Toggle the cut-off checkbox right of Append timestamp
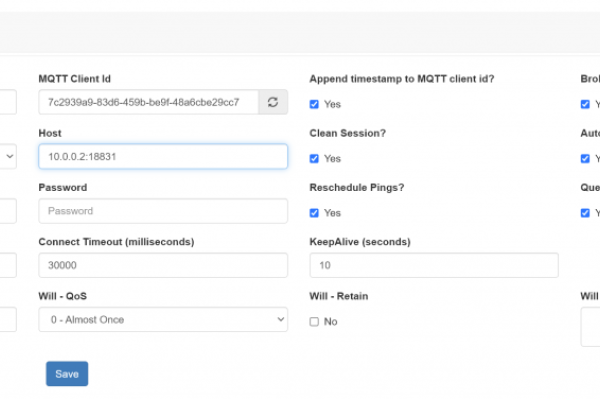Screen dimensions: 600x400 click(x=585, y=104)
